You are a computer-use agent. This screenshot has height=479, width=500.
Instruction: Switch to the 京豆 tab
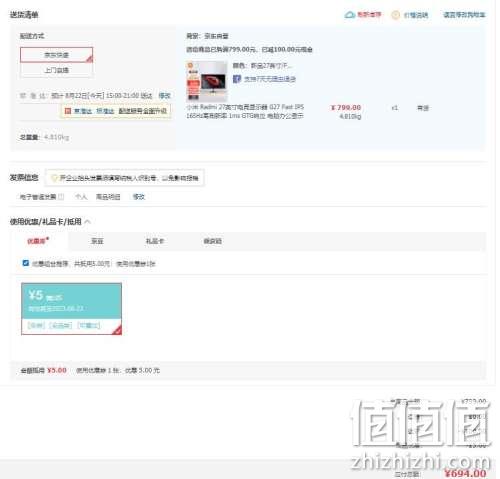point(97,241)
